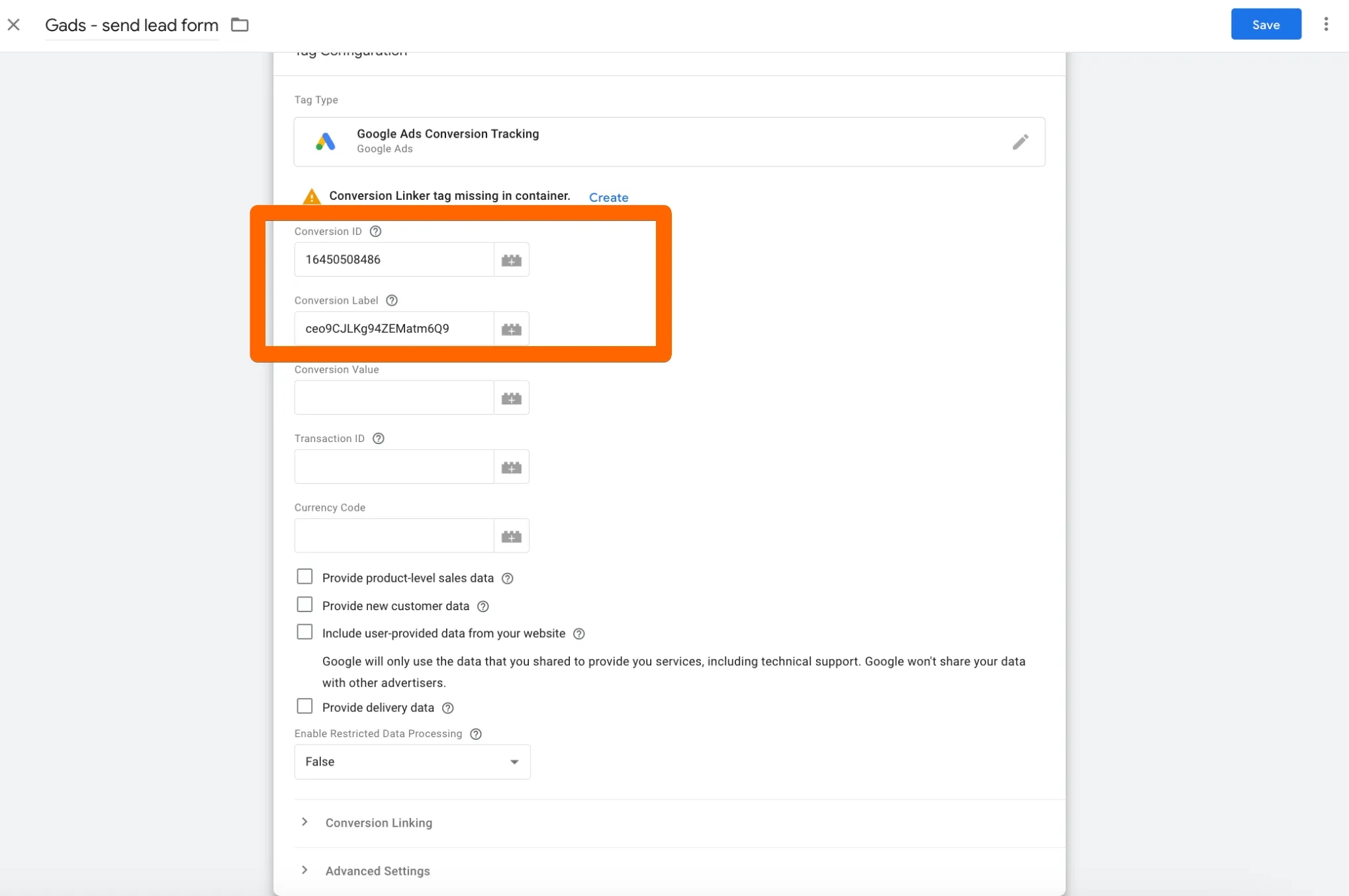Tick Include user-provided data from your website
Image resolution: width=1349 pixels, height=896 pixels.
[x=304, y=633]
